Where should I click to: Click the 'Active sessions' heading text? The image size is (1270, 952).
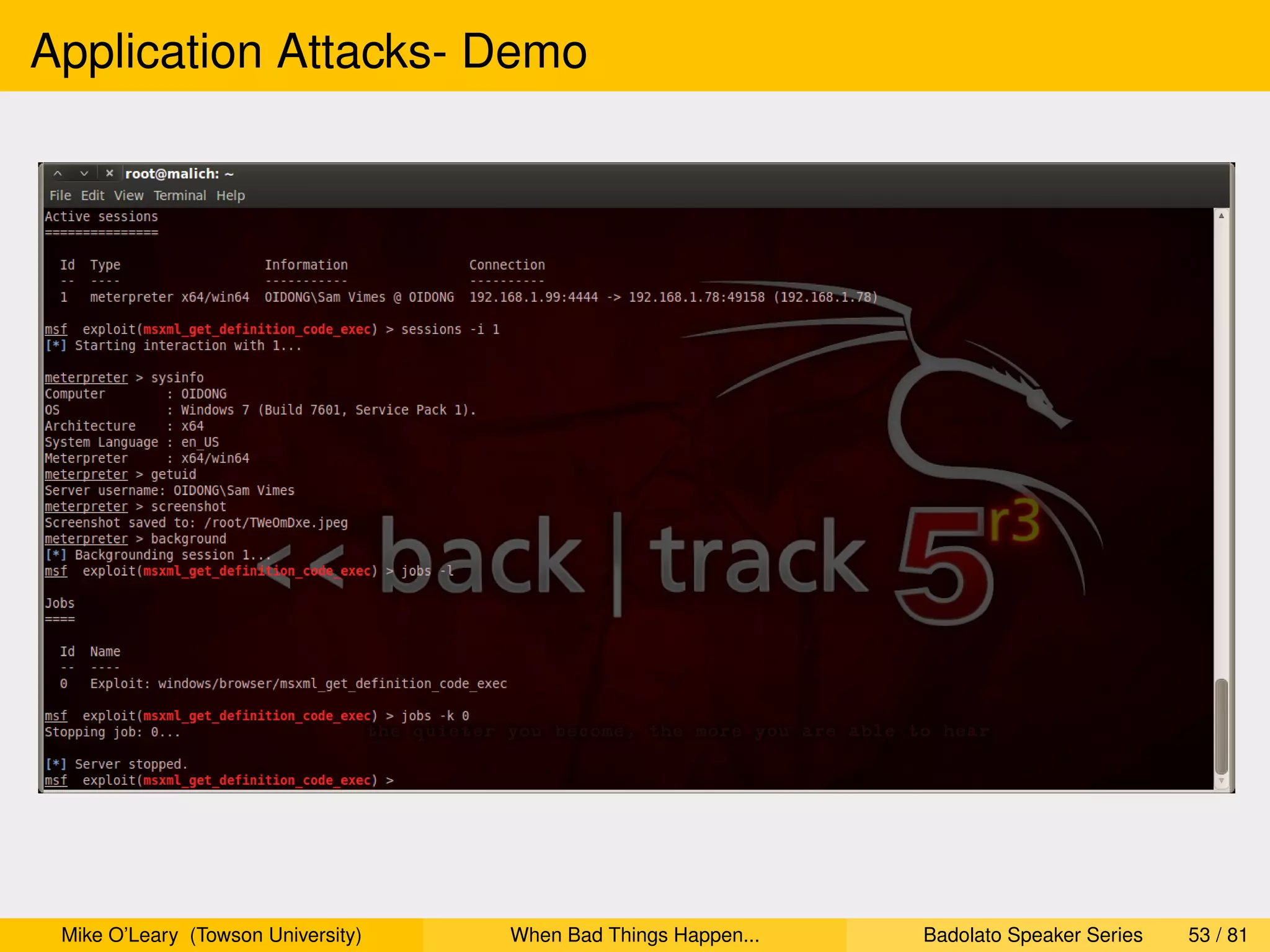point(101,217)
